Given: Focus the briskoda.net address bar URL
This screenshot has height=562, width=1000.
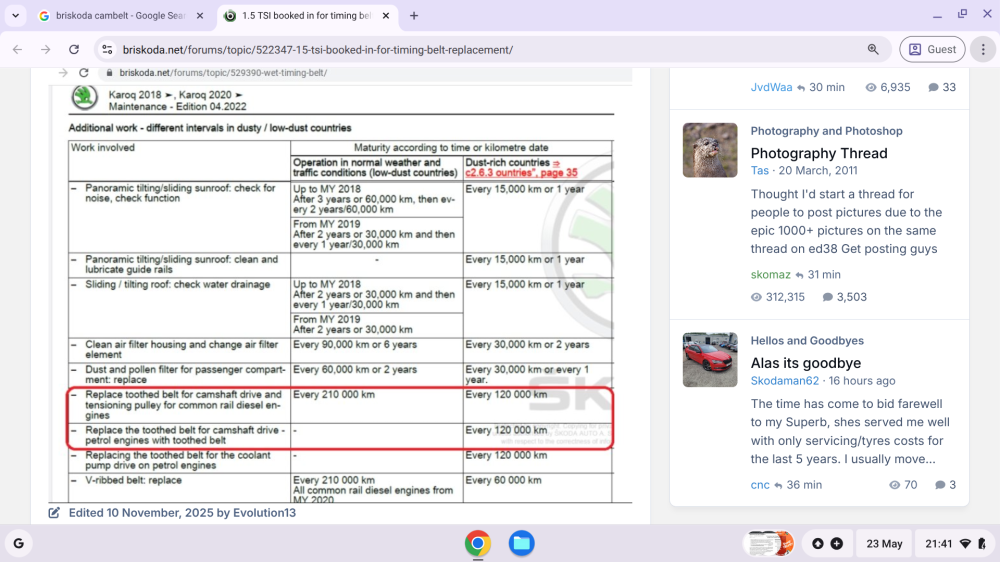Looking at the screenshot, I should pos(318,49).
